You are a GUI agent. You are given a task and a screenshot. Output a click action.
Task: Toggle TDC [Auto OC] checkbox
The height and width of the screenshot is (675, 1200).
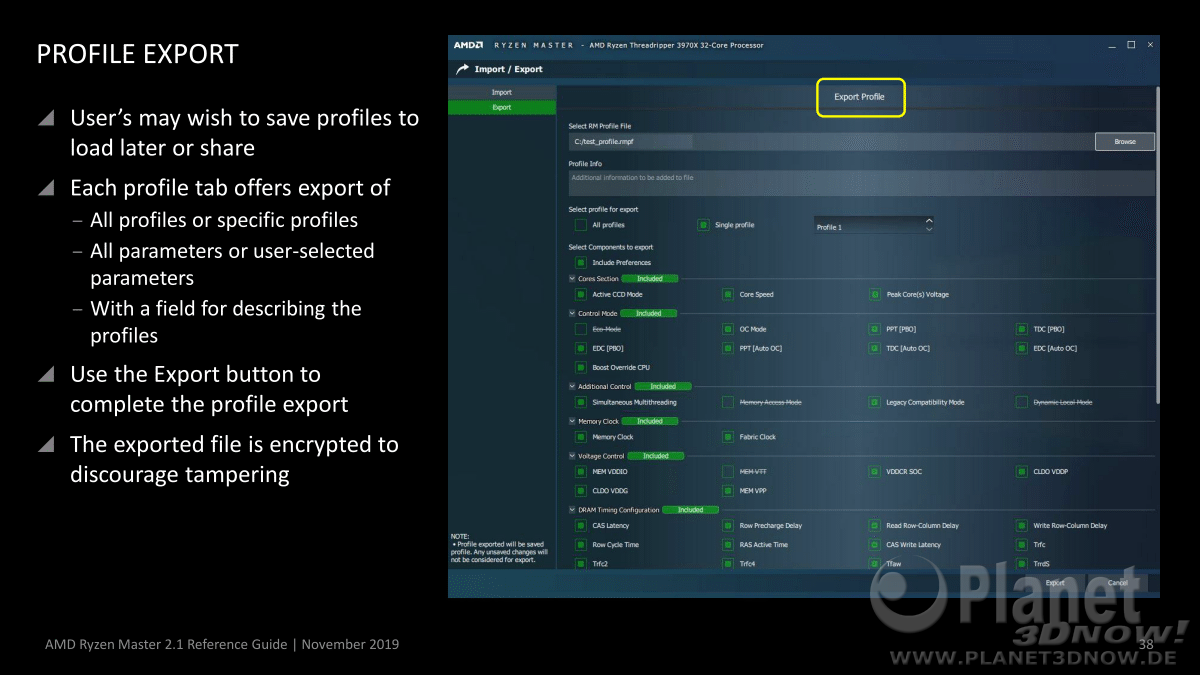pos(875,349)
